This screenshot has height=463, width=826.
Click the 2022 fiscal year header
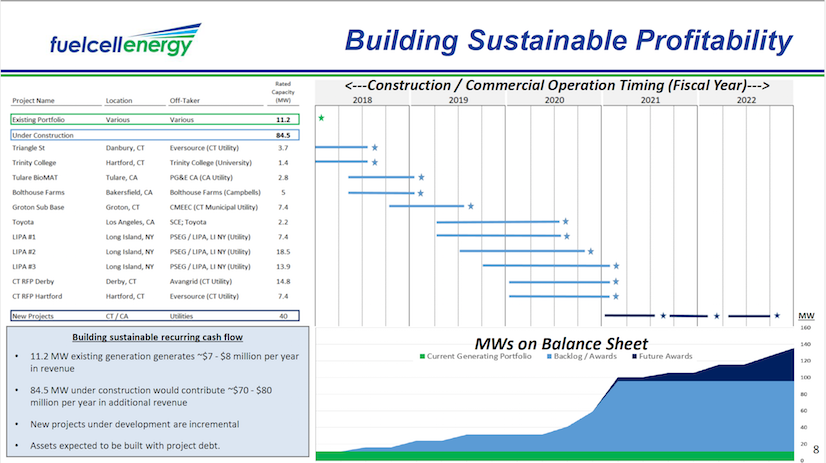tap(746, 100)
